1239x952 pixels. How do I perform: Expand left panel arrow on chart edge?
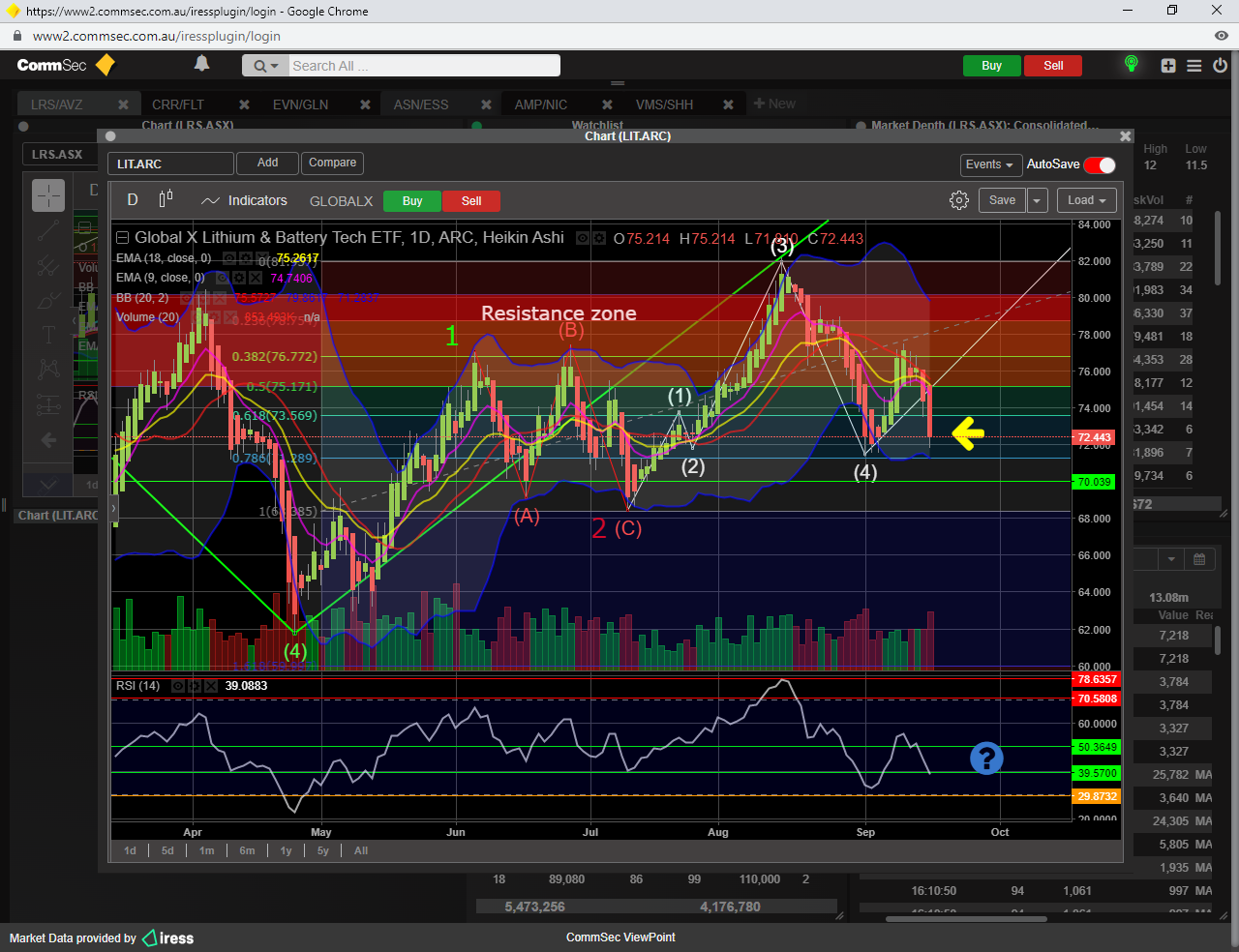click(x=114, y=507)
